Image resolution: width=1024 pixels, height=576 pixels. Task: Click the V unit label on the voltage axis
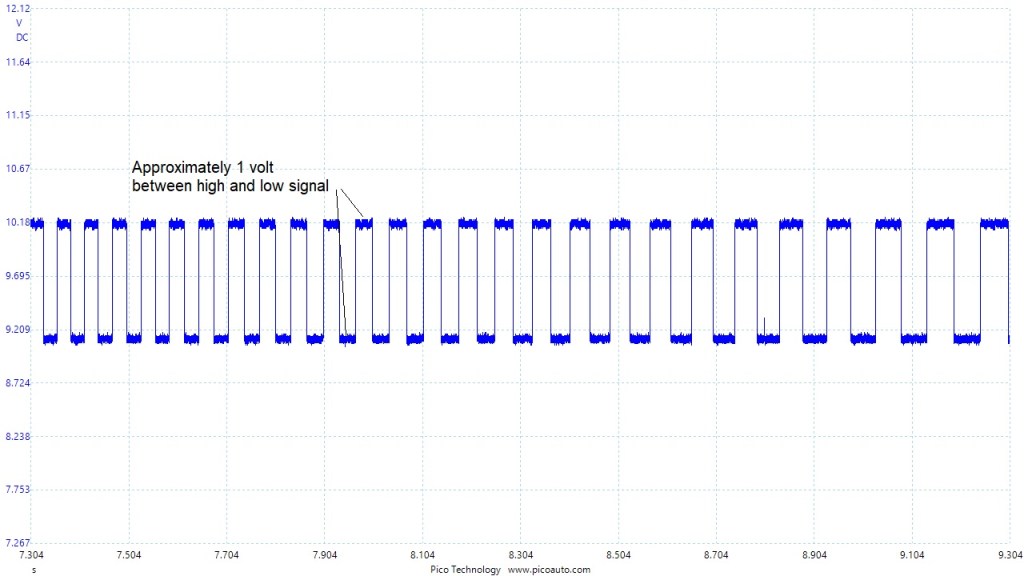tap(19, 22)
